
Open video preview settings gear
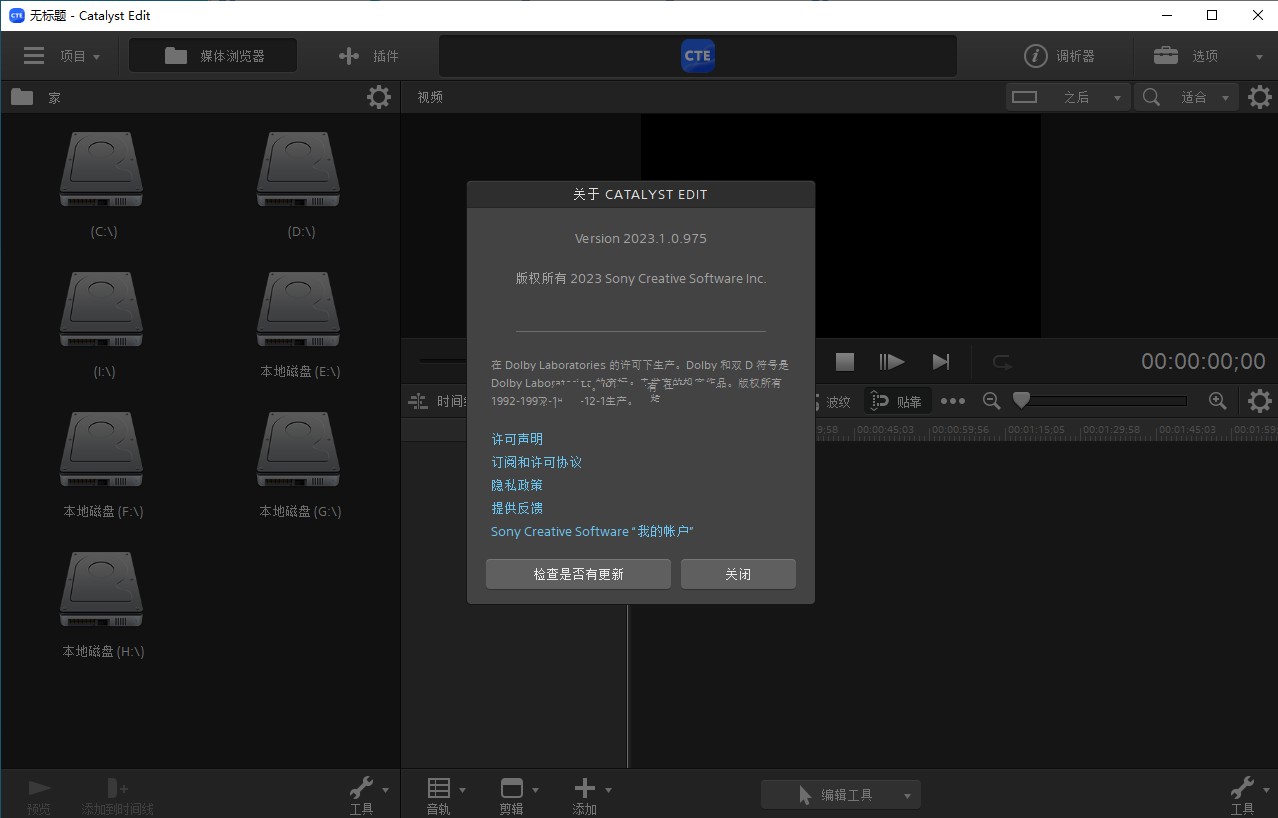point(1260,97)
